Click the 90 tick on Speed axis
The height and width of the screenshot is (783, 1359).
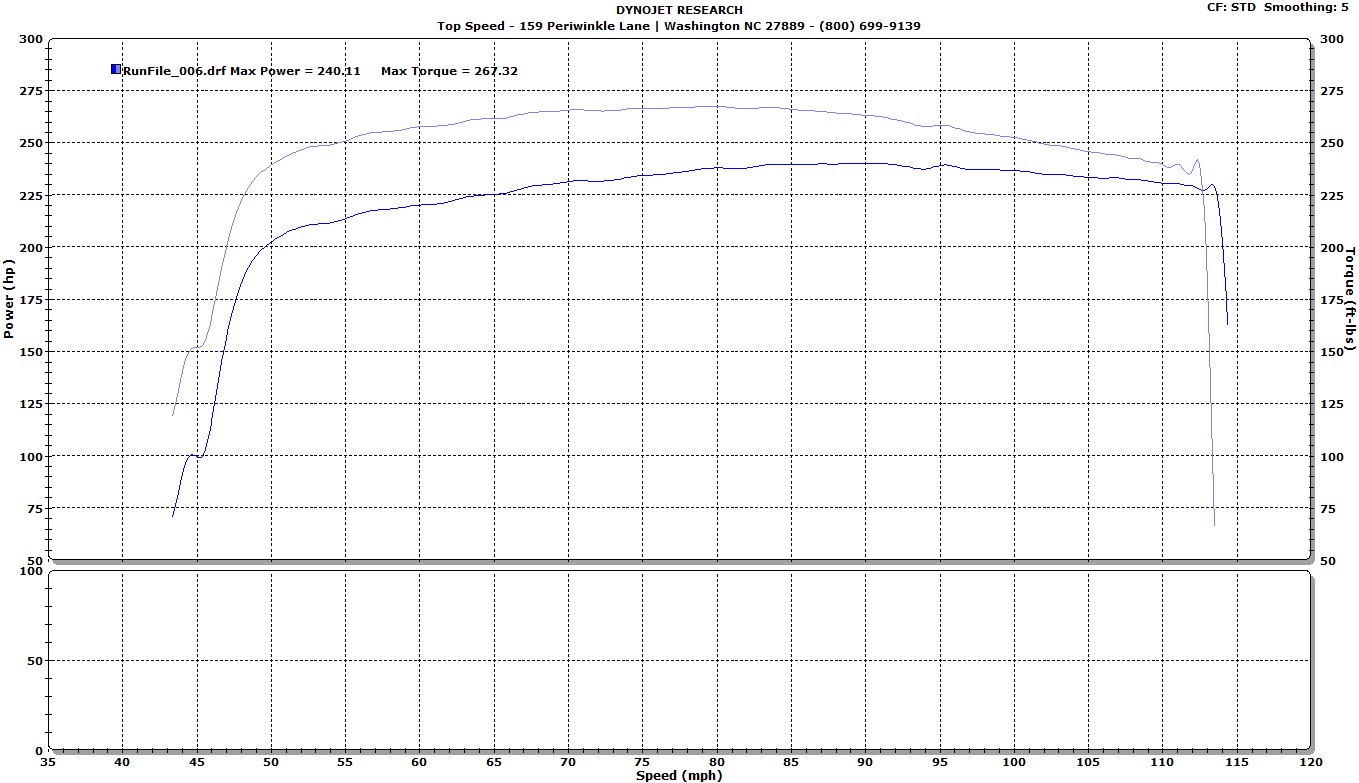[865, 762]
